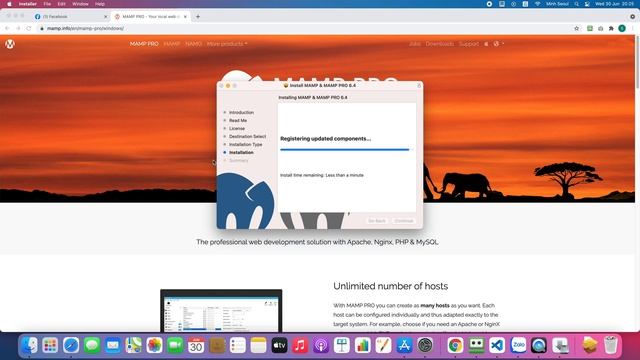Open System Preferences in the Dock

tap(425, 345)
